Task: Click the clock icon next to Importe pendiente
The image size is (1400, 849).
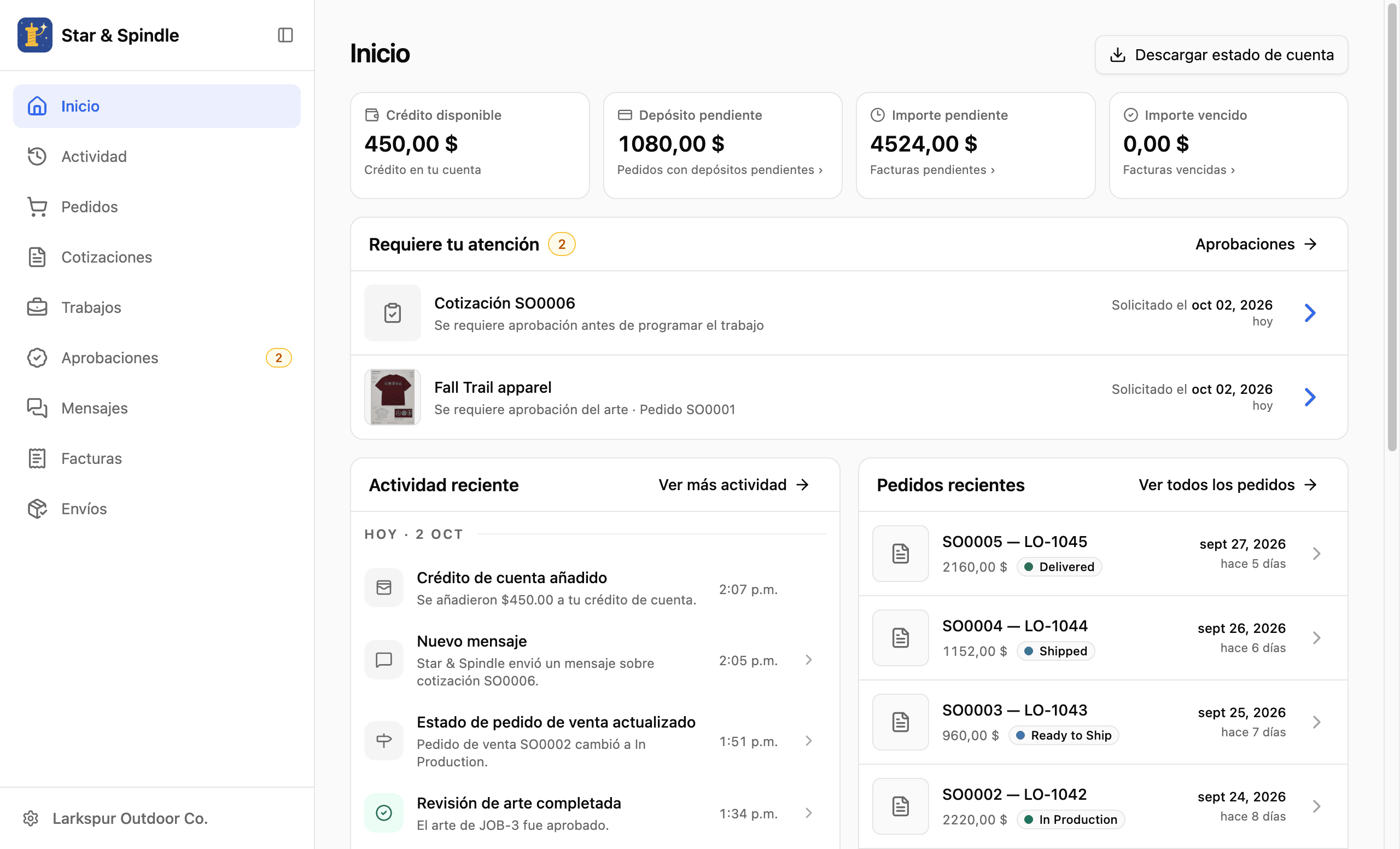Action: pos(877,115)
